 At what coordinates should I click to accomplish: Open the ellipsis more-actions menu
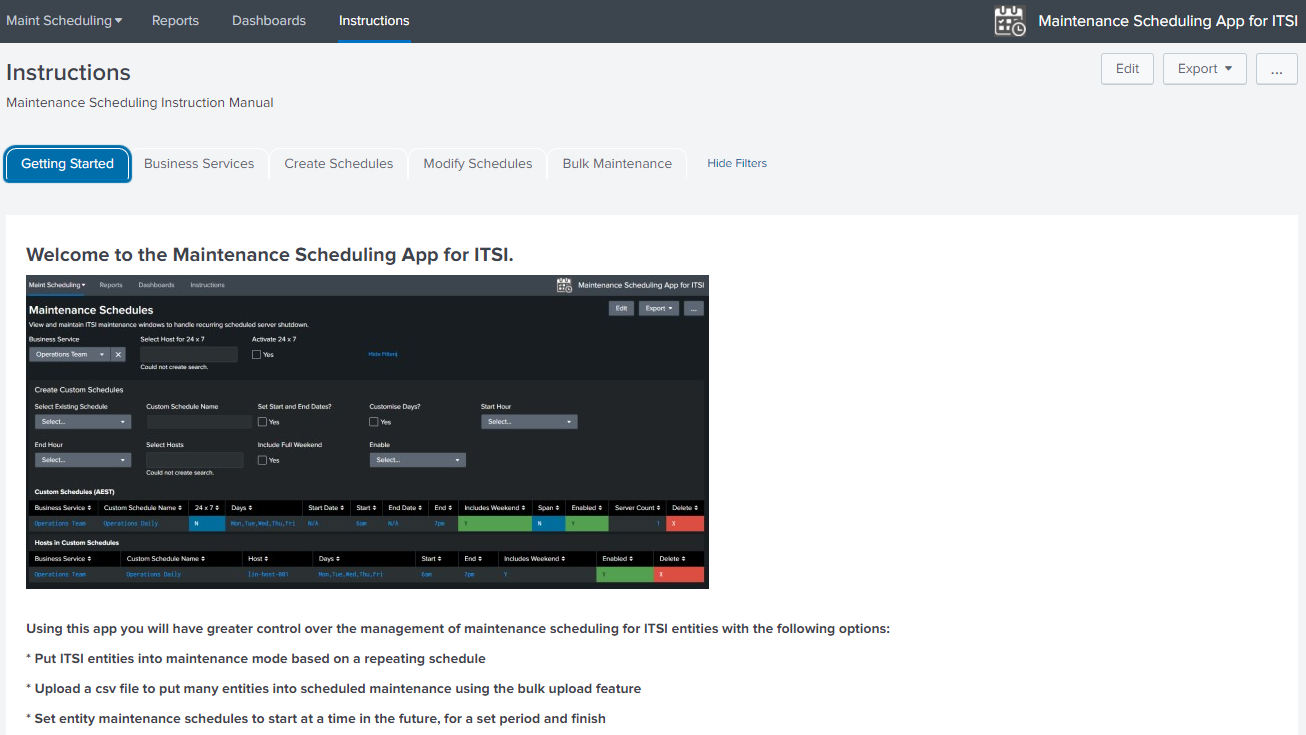[x=1276, y=69]
